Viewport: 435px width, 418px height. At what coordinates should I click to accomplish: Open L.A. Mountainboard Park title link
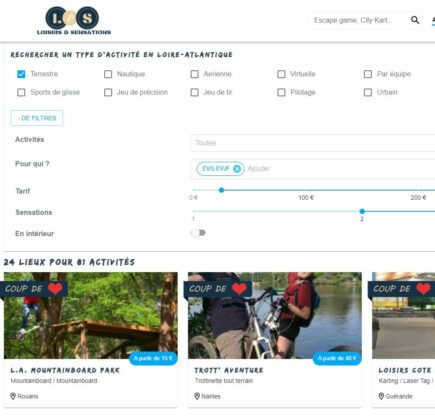[65, 370]
